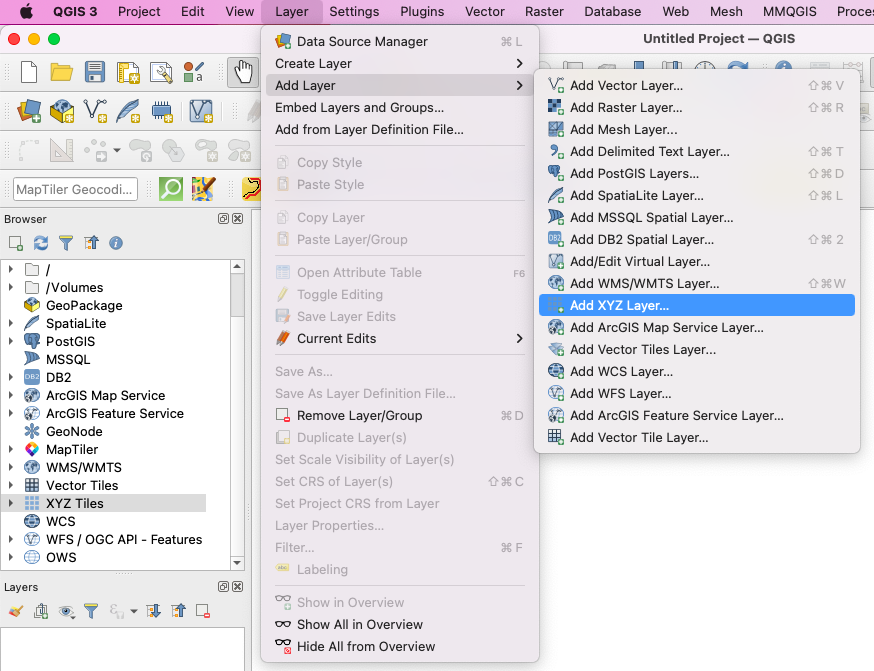The height and width of the screenshot is (671, 874).
Task: Click the Refresh icon in Browser panel
Action: coord(41,243)
